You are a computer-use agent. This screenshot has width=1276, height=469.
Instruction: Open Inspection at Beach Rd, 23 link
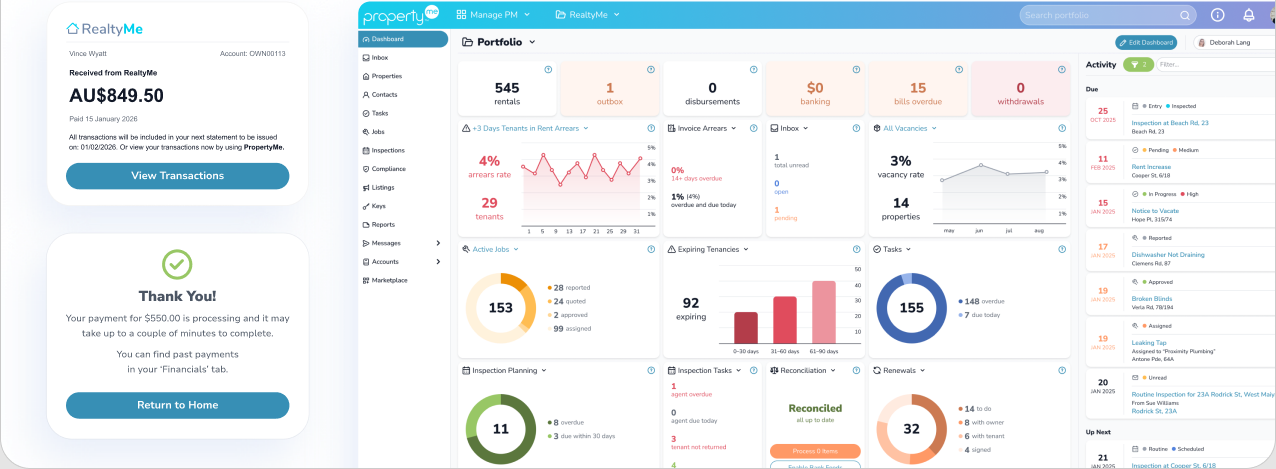point(1170,123)
